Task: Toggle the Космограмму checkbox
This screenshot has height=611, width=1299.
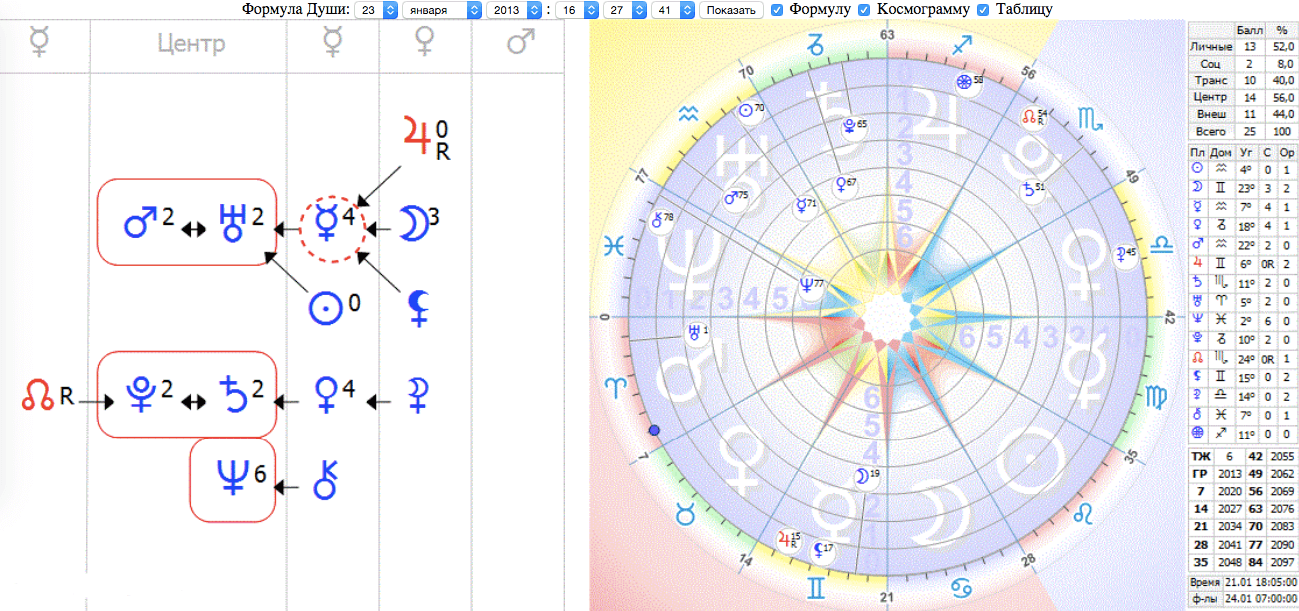Action: (864, 9)
